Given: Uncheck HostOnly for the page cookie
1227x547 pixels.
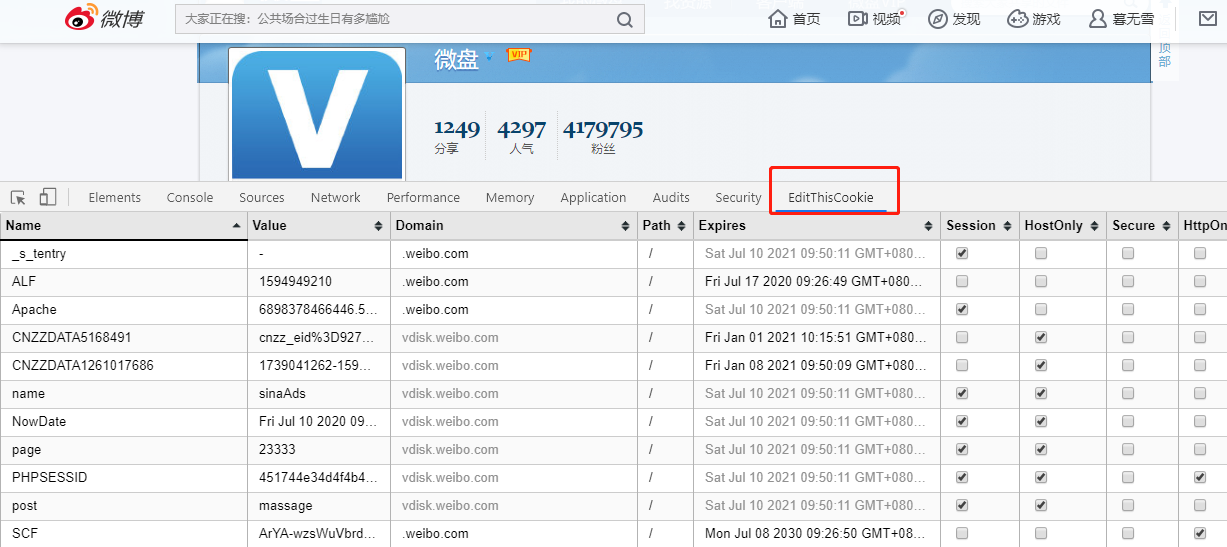Looking at the screenshot, I should tap(1041, 450).
